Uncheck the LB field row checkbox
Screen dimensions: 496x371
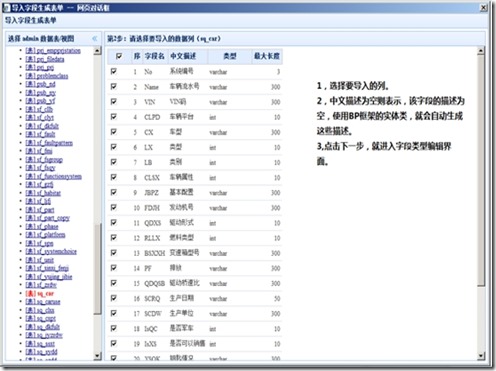(114, 162)
